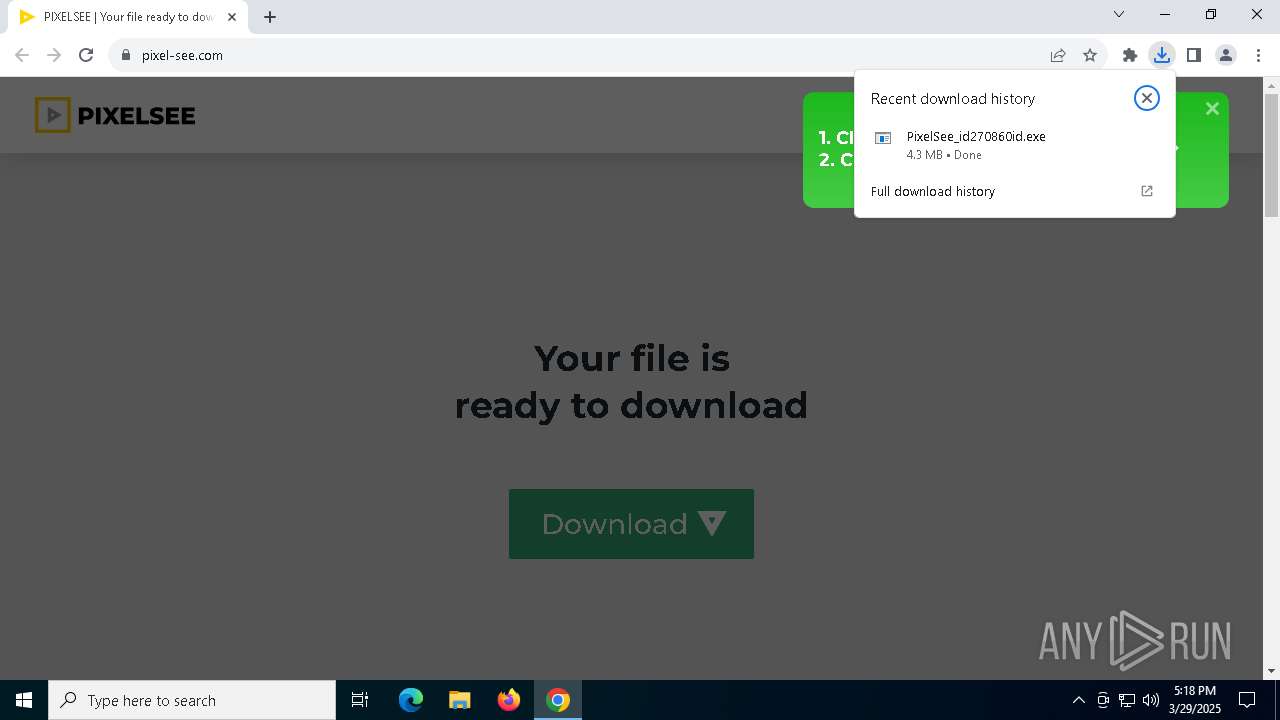
Task: Close the Recent download history popup
Action: tap(1147, 98)
